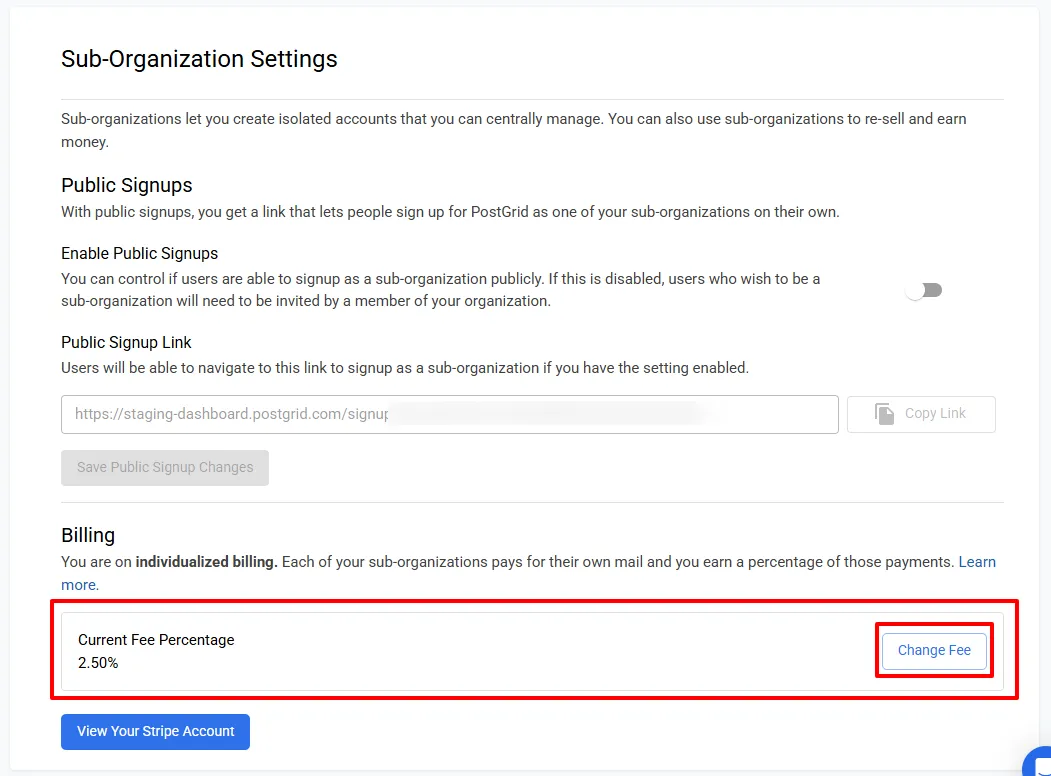Screen dimensions: 1051x776
Task: Click inside the red-highlighted fee row
Action: (x=500, y=651)
